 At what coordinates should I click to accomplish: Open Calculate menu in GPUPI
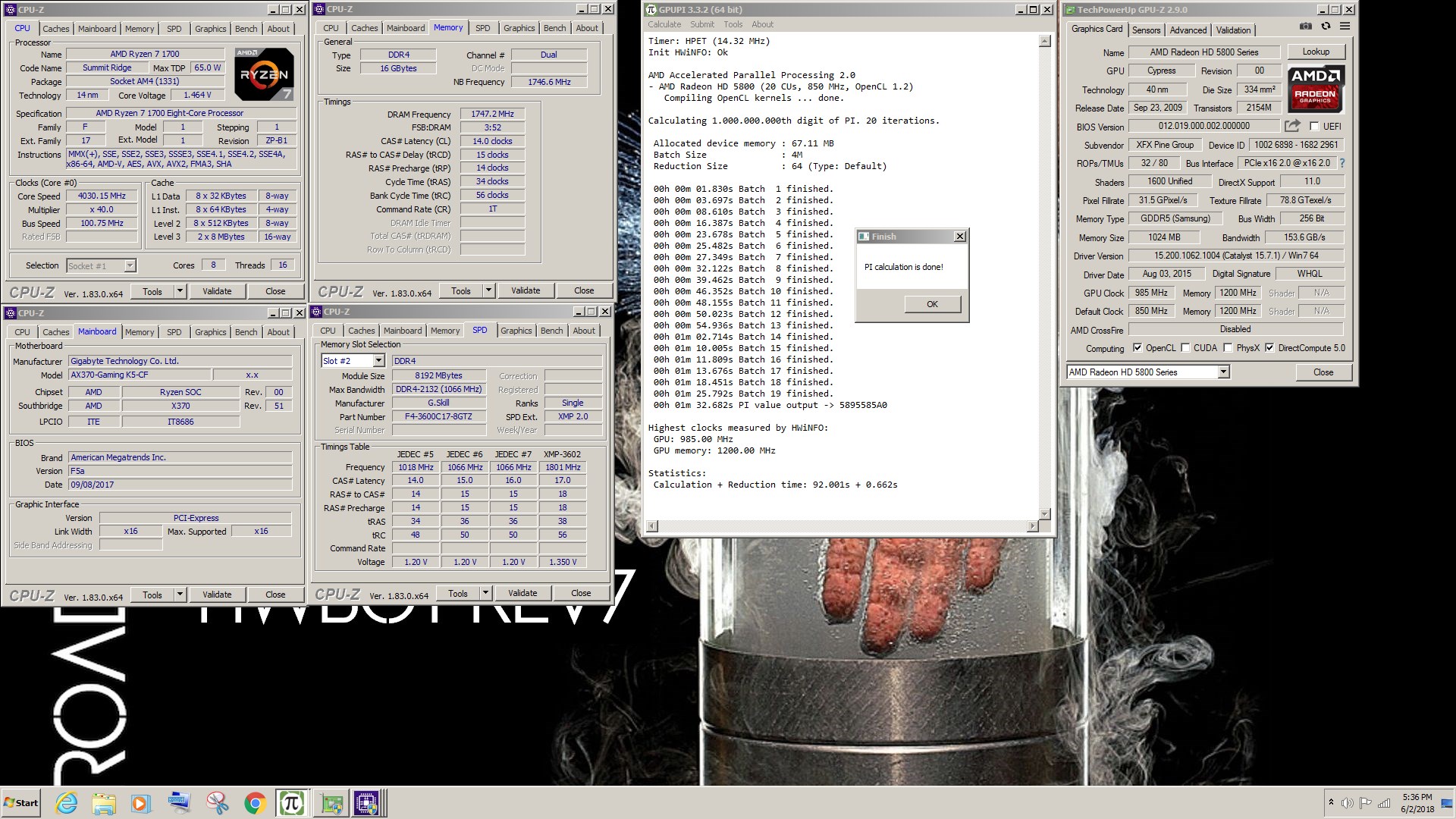pos(664,24)
